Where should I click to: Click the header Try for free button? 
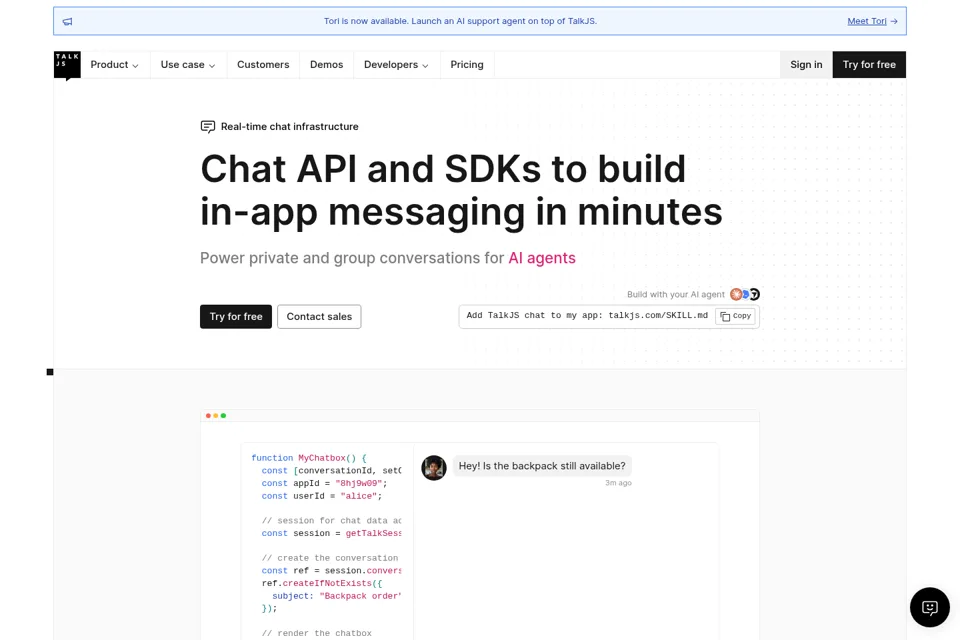(869, 65)
